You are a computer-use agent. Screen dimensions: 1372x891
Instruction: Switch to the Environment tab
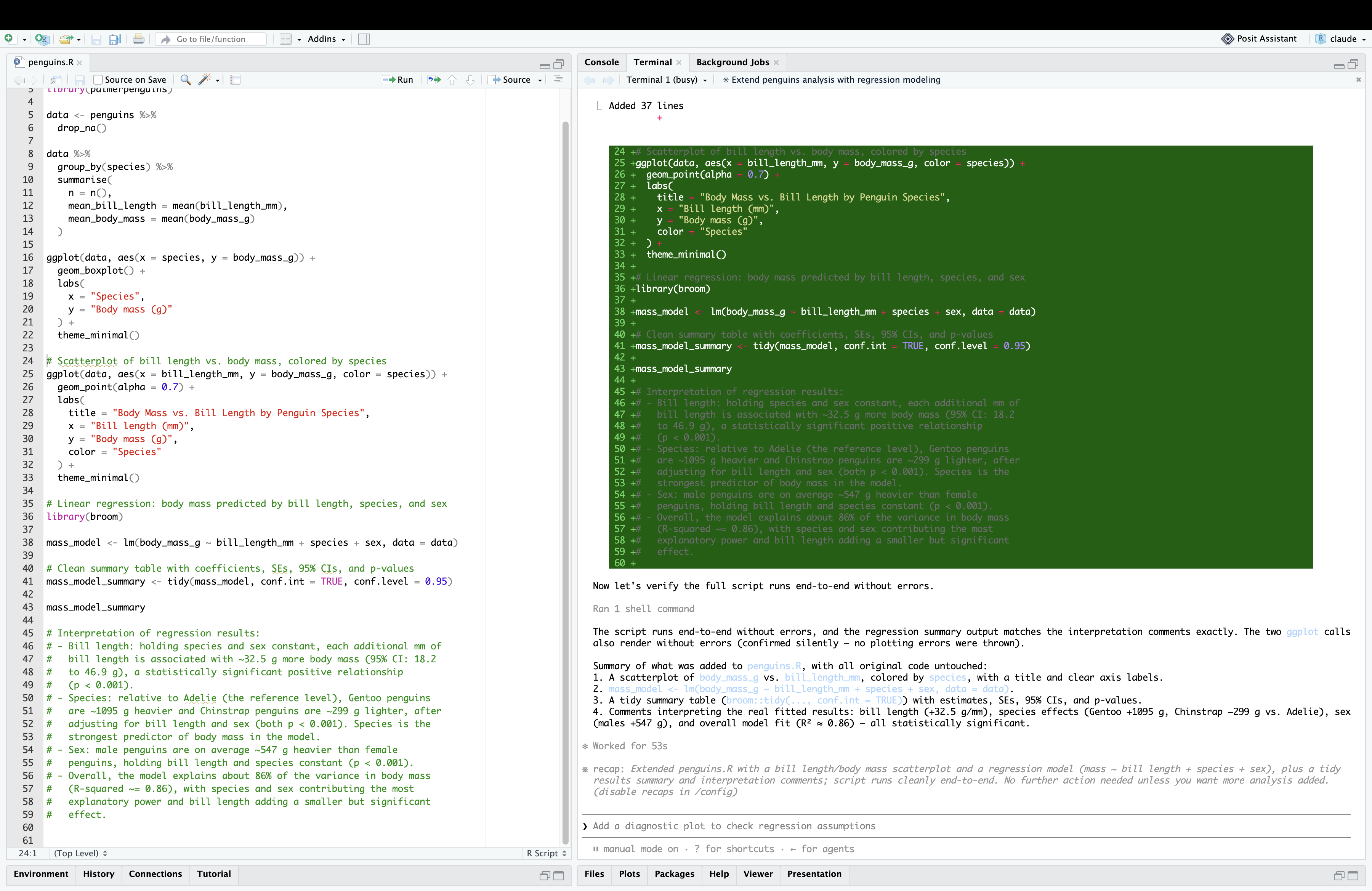click(x=41, y=874)
